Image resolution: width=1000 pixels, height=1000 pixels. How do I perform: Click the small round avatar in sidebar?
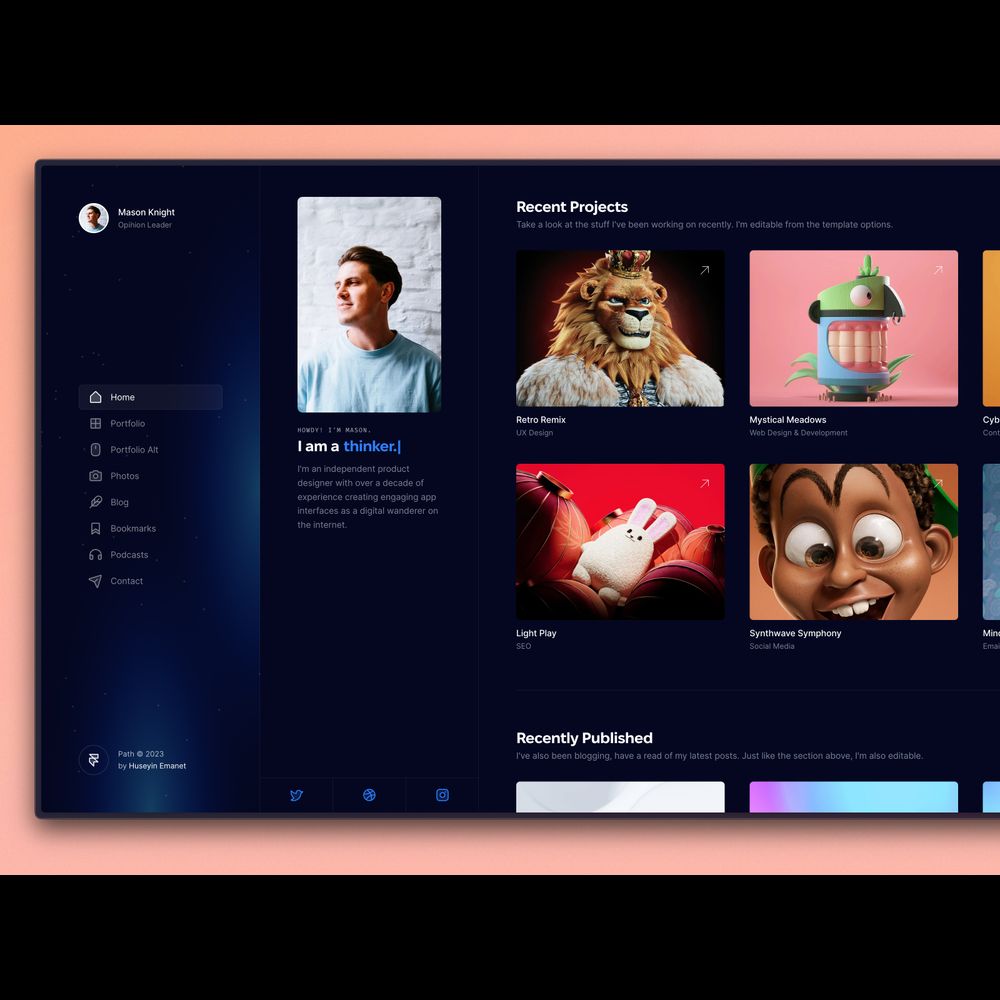[x=94, y=218]
